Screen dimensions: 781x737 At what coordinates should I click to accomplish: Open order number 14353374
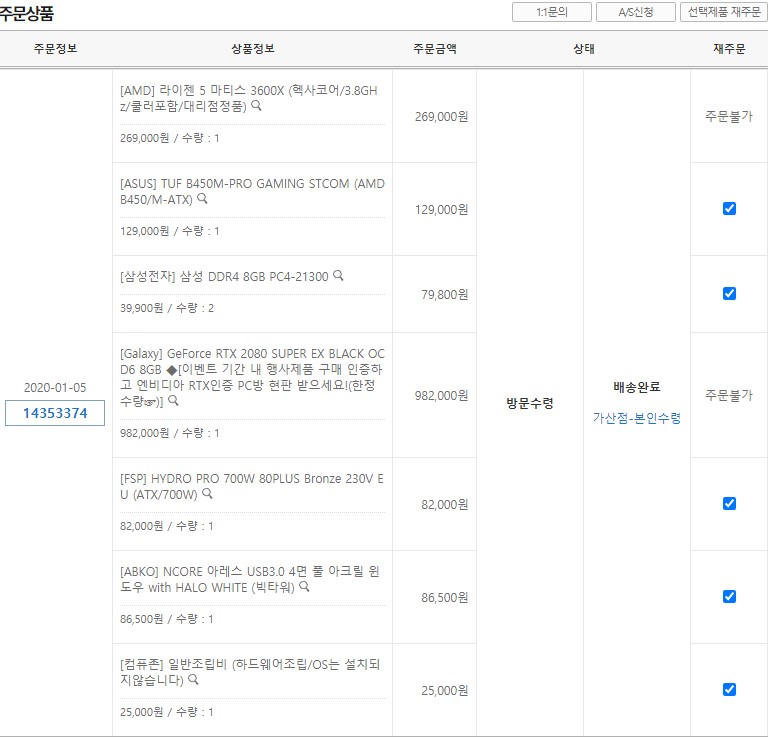tap(55, 413)
